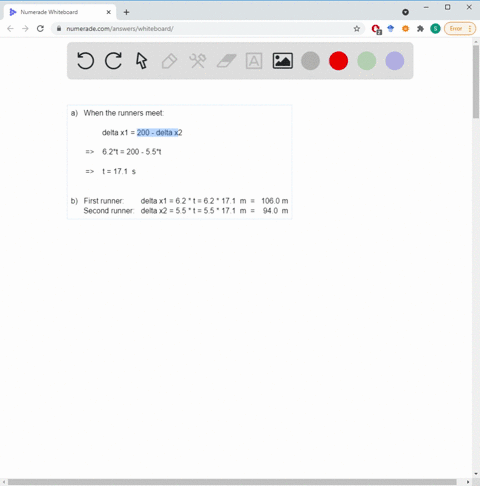Click highlighted text '200 - delta x2'
Viewport: 480px width, 486px height.
click(x=159, y=133)
